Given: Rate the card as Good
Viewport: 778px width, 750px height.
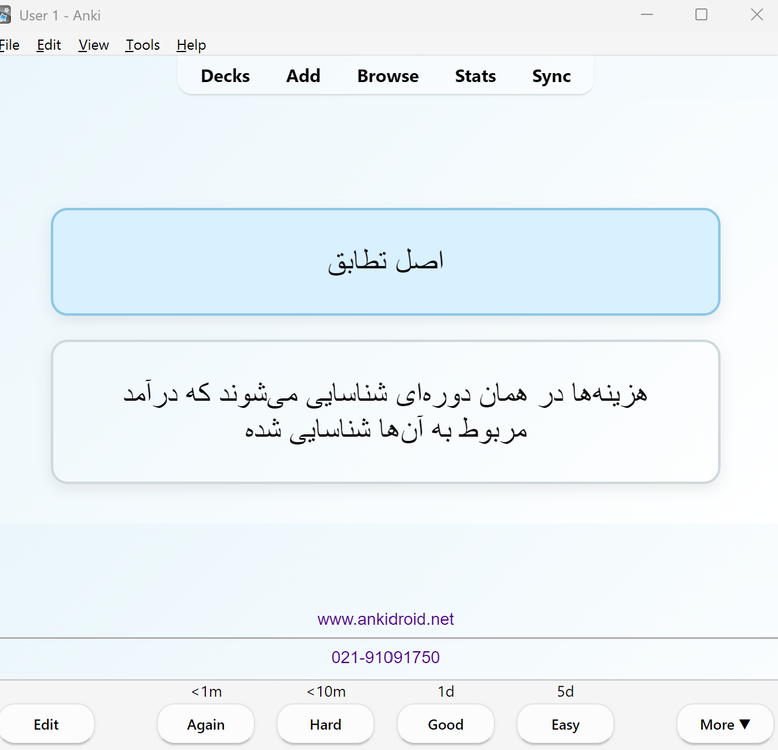Looking at the screenshot, I should (x=446, y=724).
